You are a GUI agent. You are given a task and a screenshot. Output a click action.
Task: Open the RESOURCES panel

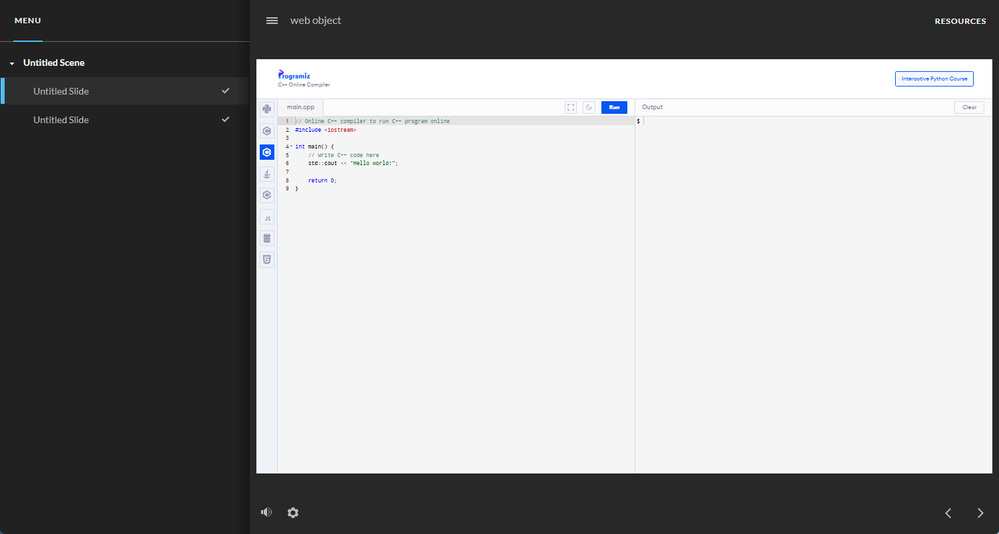pyautogui.click(x=960, y=21)
